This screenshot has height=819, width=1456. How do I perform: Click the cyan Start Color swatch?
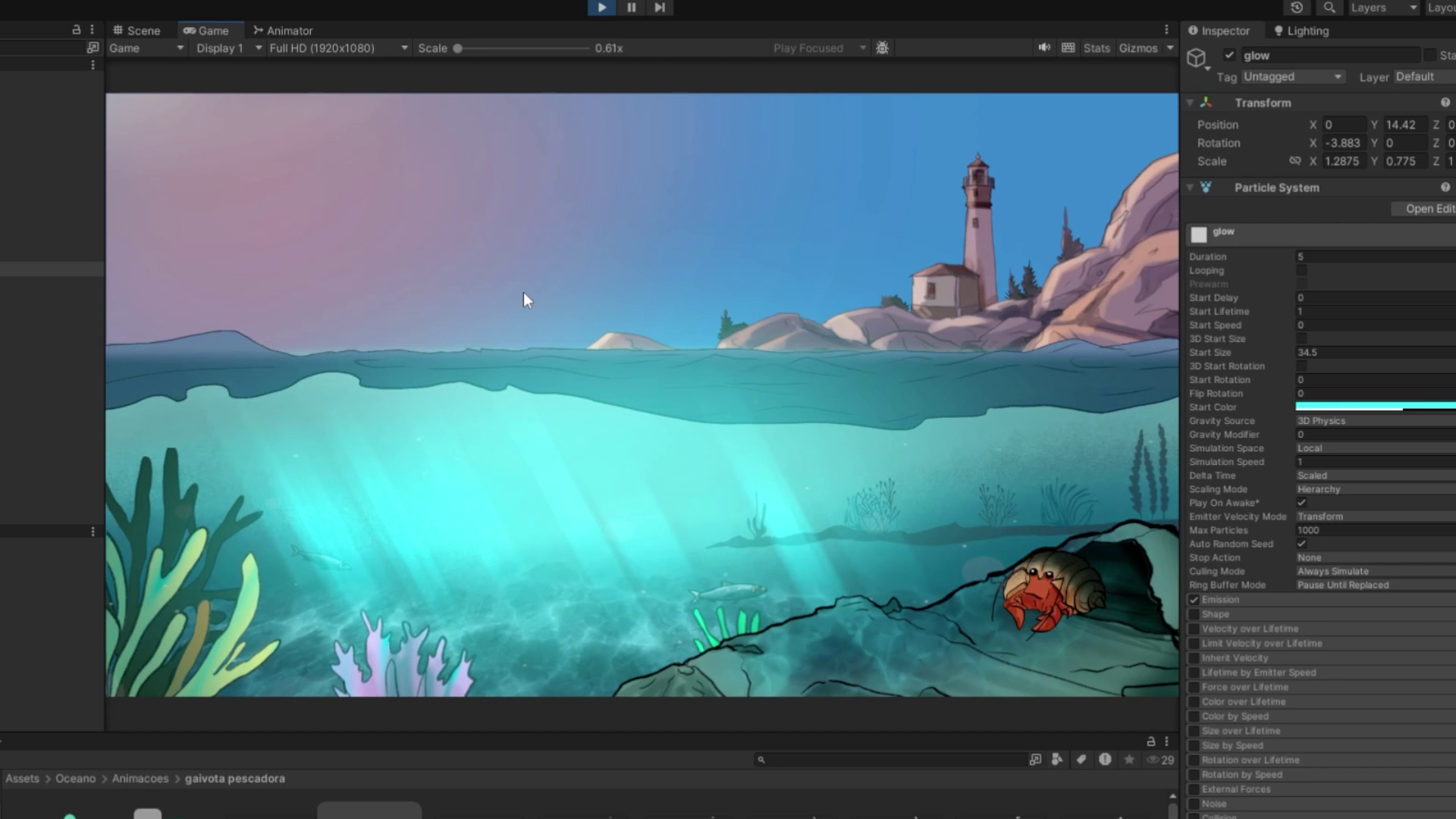[1374, 406]
